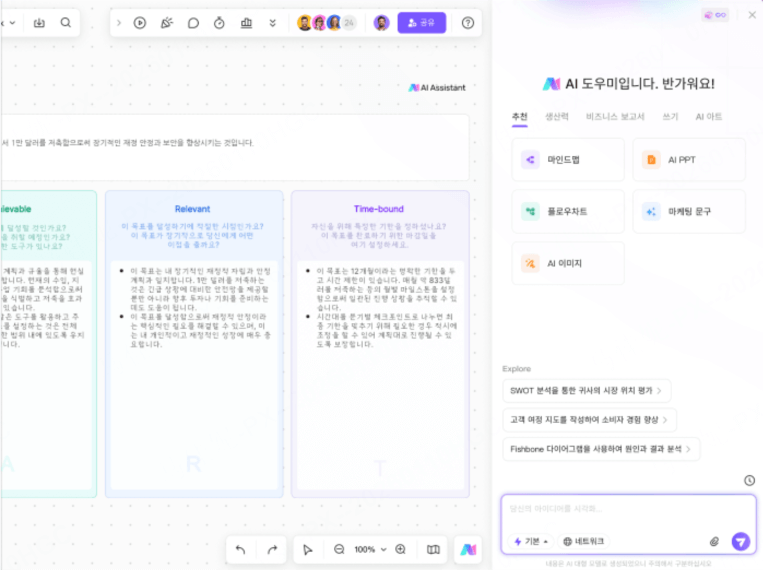
Task: Toggle the AI assistant bottom button
Action: 468,550
